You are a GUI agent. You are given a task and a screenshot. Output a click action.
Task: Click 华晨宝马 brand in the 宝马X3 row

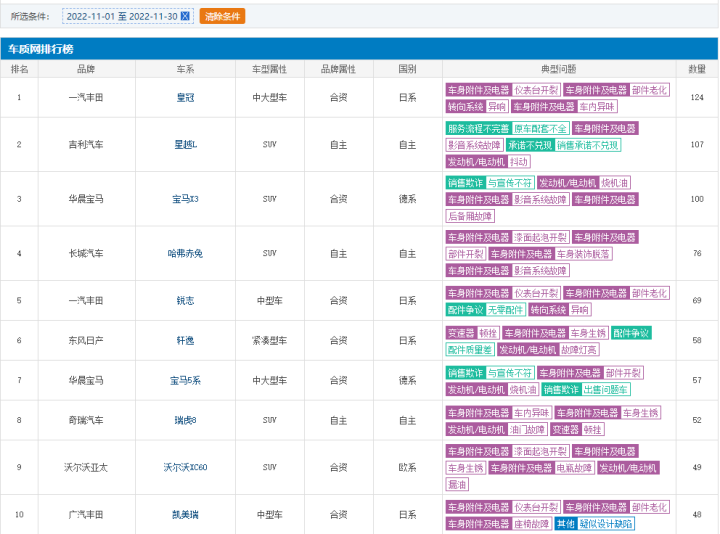[86, 199]
